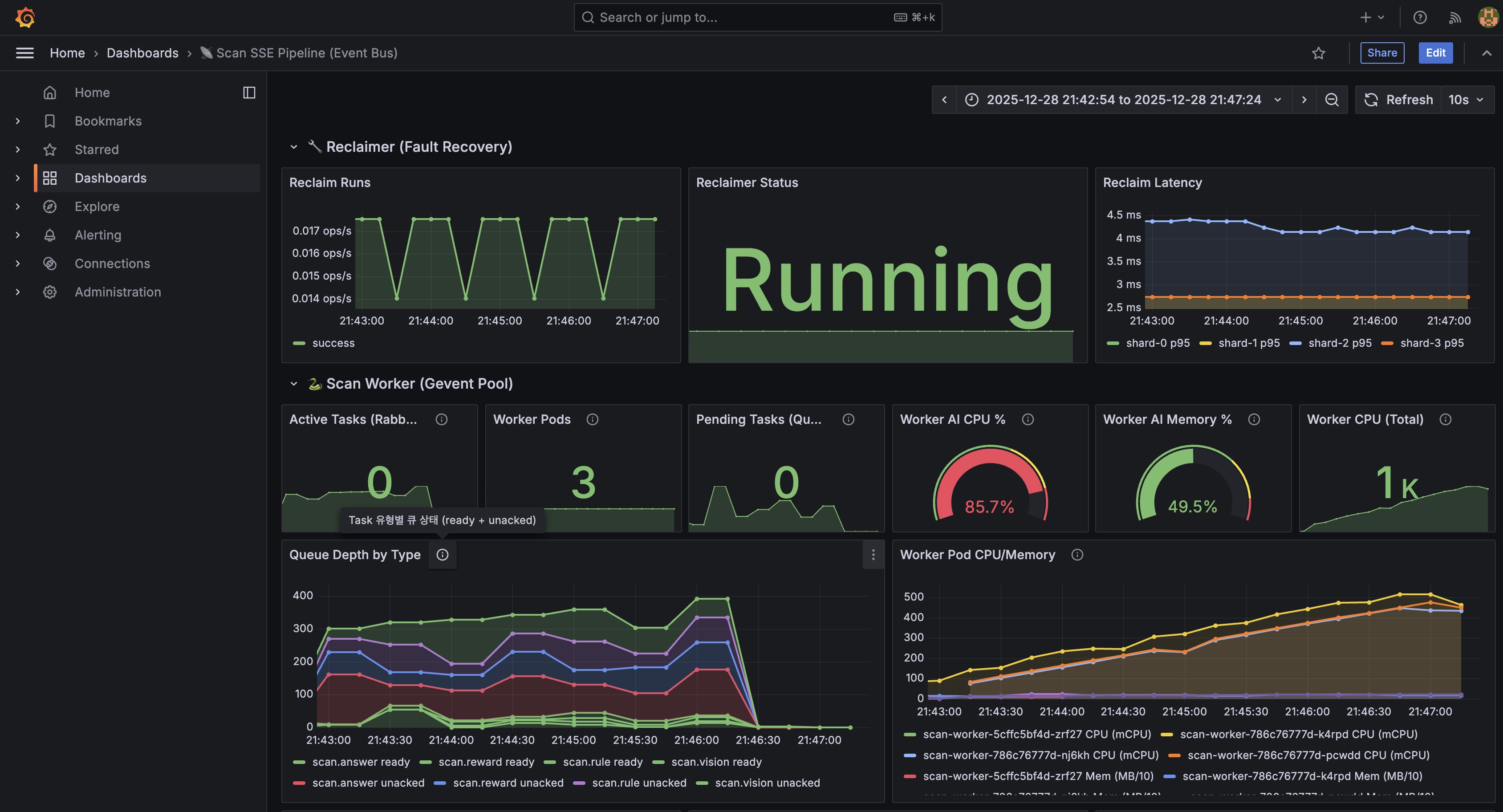This screenshot has width=1503, height=812.
Task: Toggle shard-2 p95 series in legend
Action: [x=1339, y=343]
